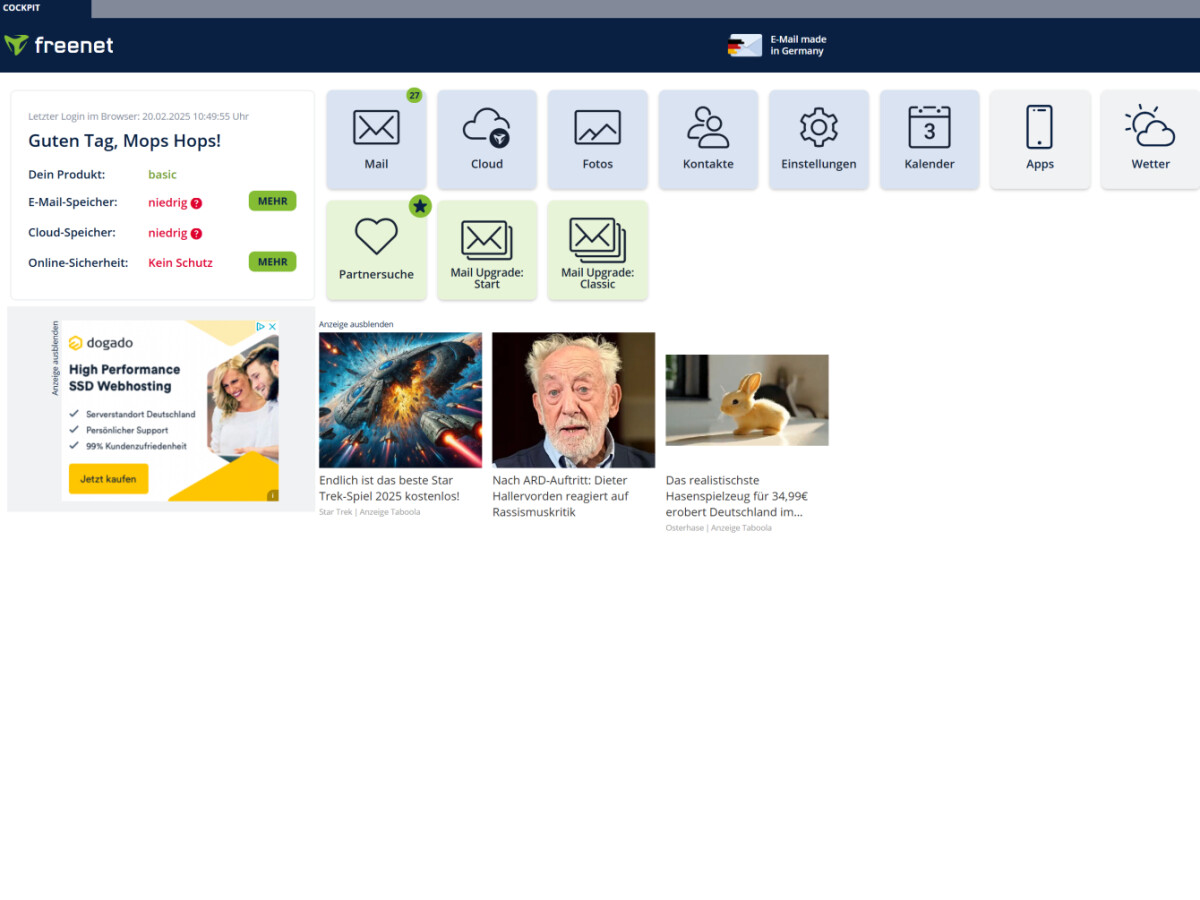Image resolution: width=1200 pixels, height=900 pixels.
Task: Click MEHR next to E-Mail-Speicher
Action: 272,201
